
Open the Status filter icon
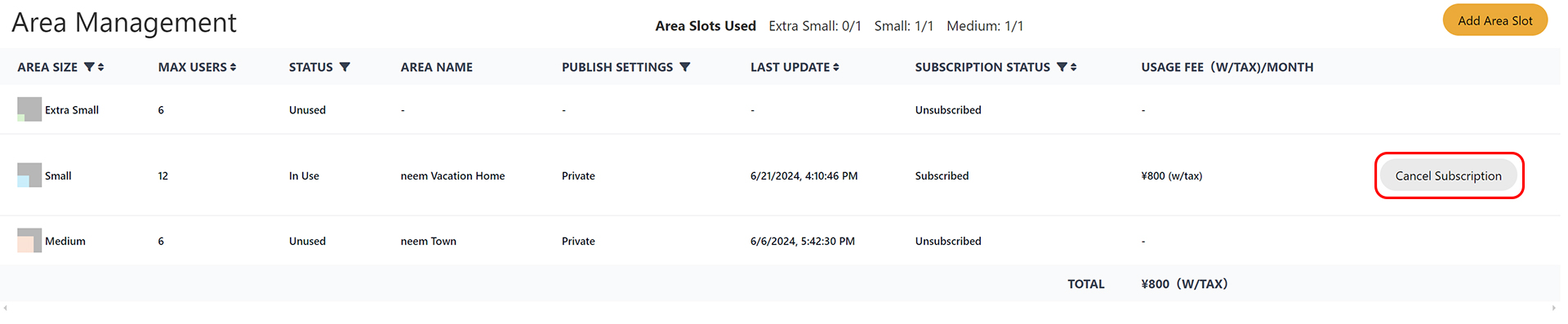pyautogui.click(x=345, y=67)
